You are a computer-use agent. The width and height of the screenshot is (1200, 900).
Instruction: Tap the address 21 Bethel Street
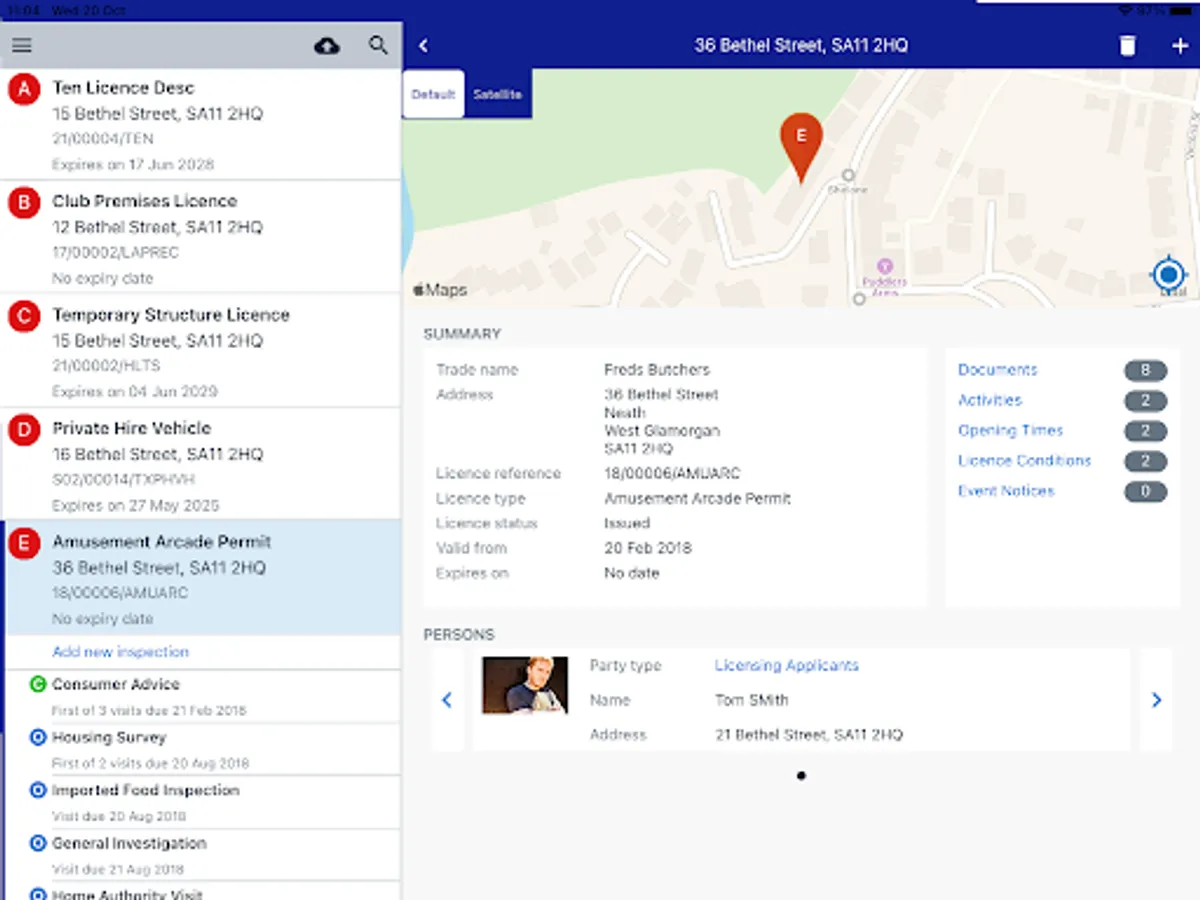(808, 735)
